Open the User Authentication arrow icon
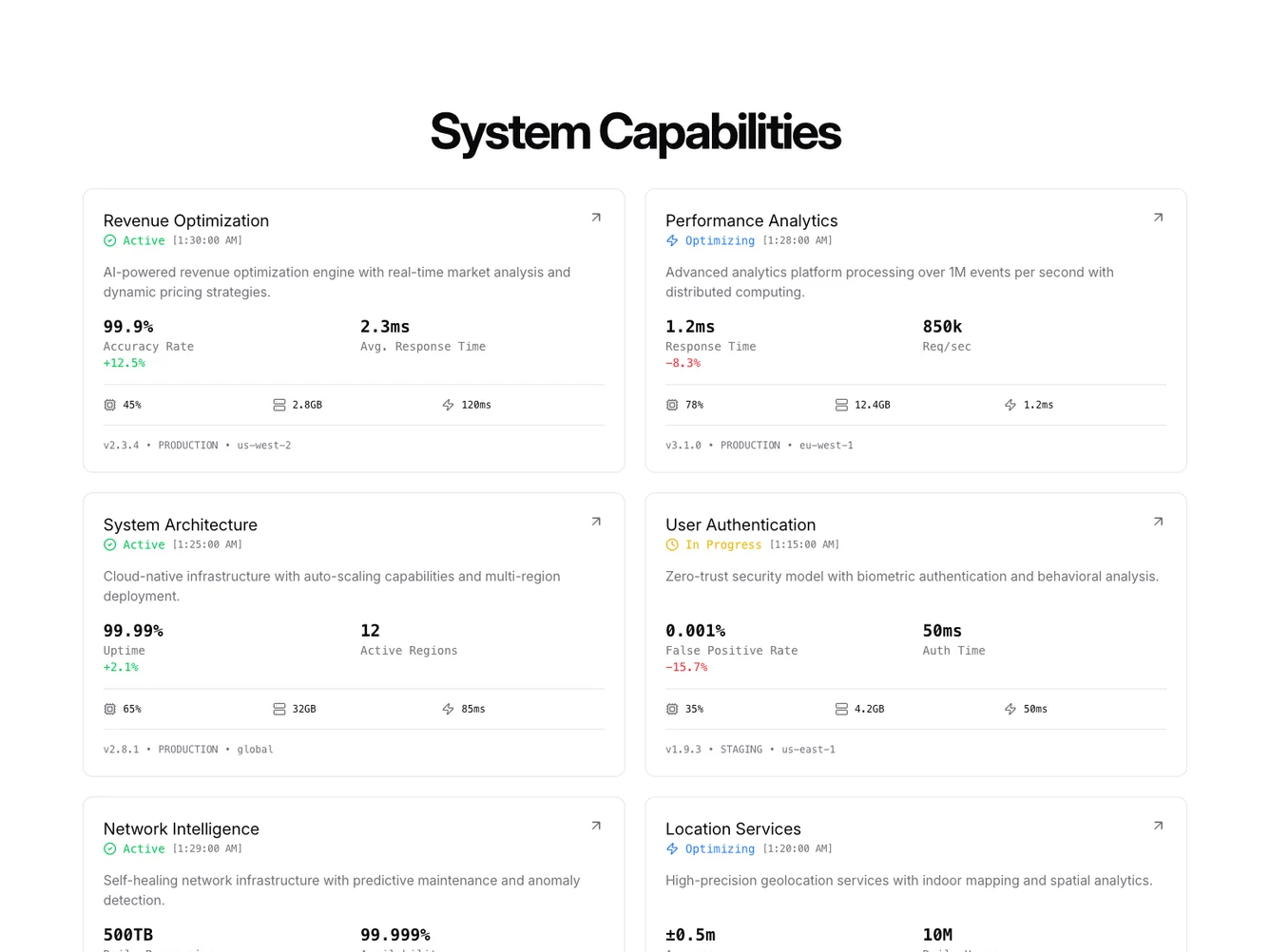Viewport: 1270px width, 952px height. (1158, 522)
